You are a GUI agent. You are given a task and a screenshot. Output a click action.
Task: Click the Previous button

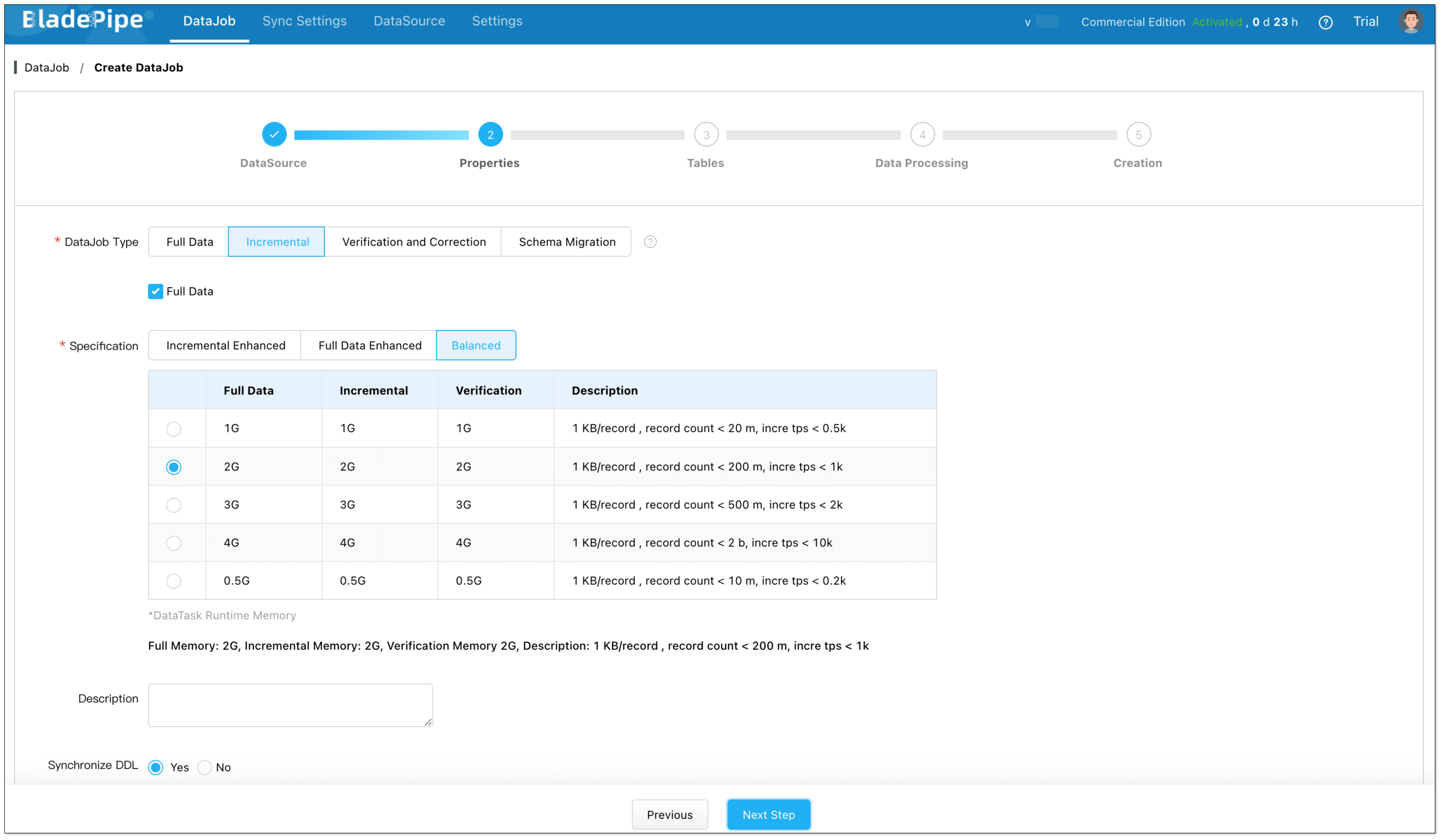coord(669,815)
